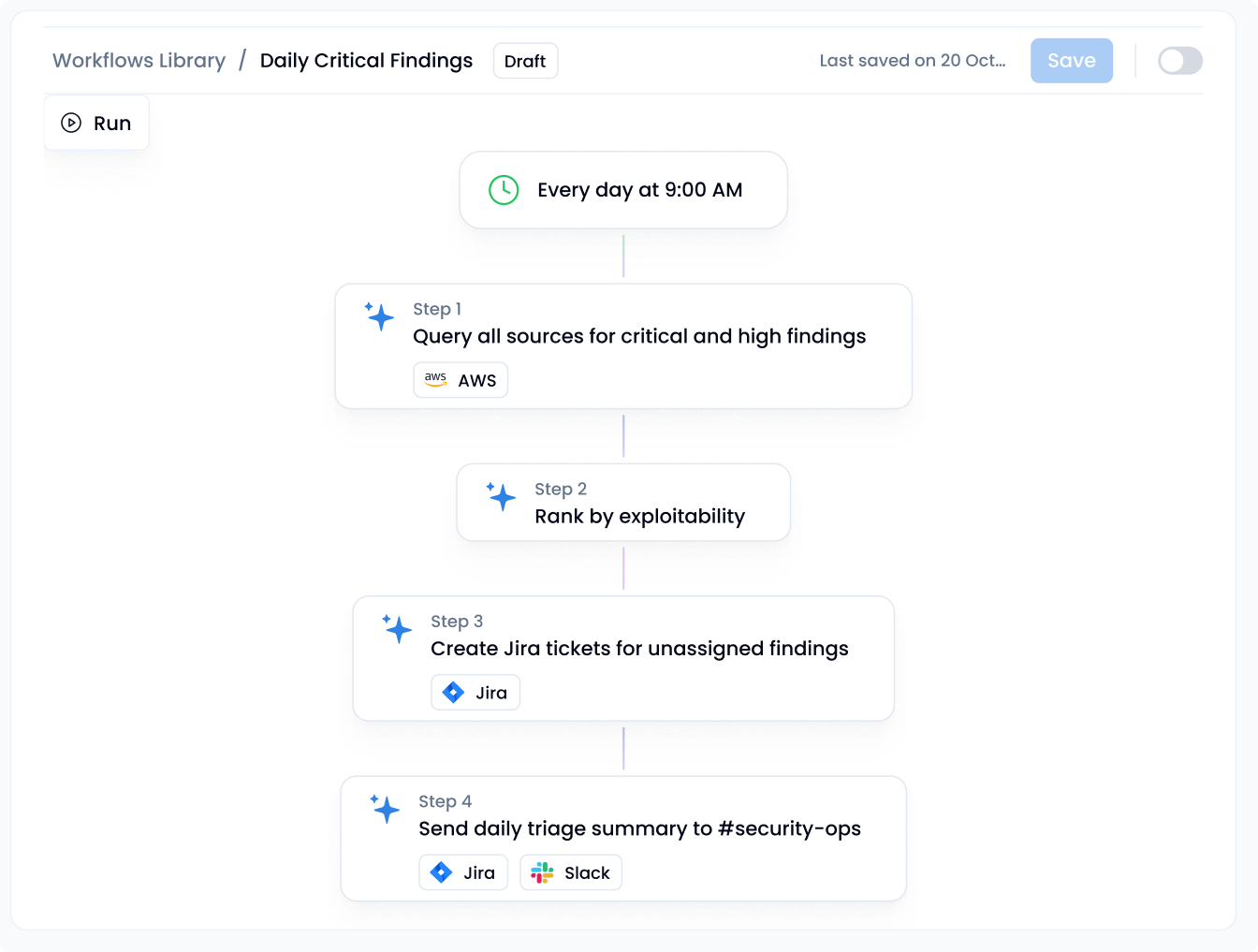Click the green clock schedule icon
1258x952 pixels.
click(504, 190)
